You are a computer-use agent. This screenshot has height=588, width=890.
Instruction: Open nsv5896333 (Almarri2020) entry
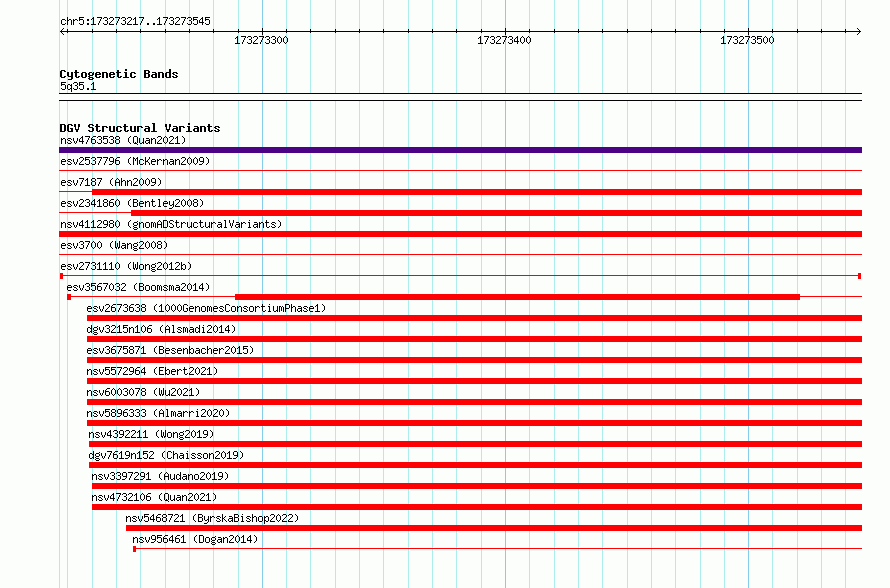(158, 413)
